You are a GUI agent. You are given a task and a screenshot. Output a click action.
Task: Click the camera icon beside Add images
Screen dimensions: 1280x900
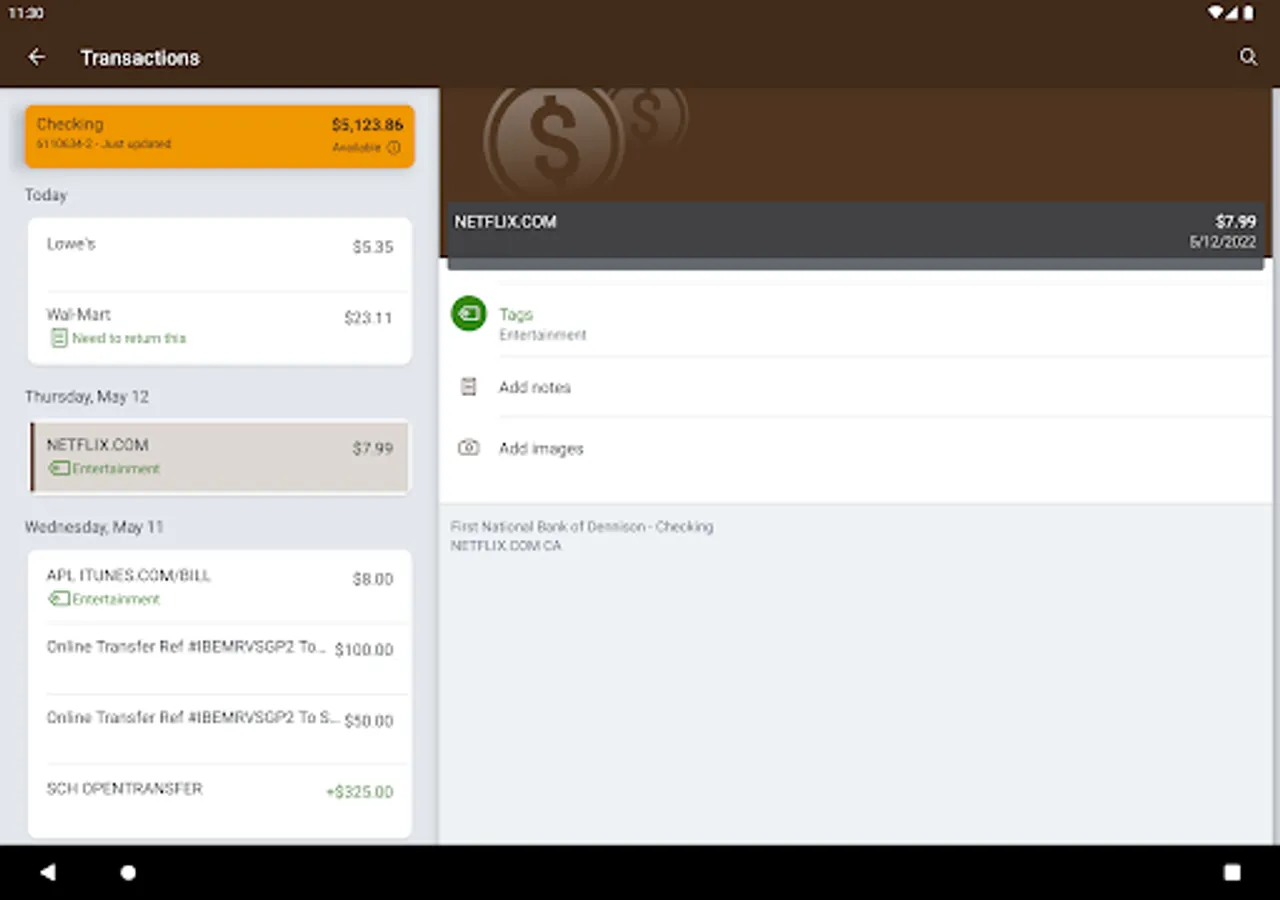468,448
